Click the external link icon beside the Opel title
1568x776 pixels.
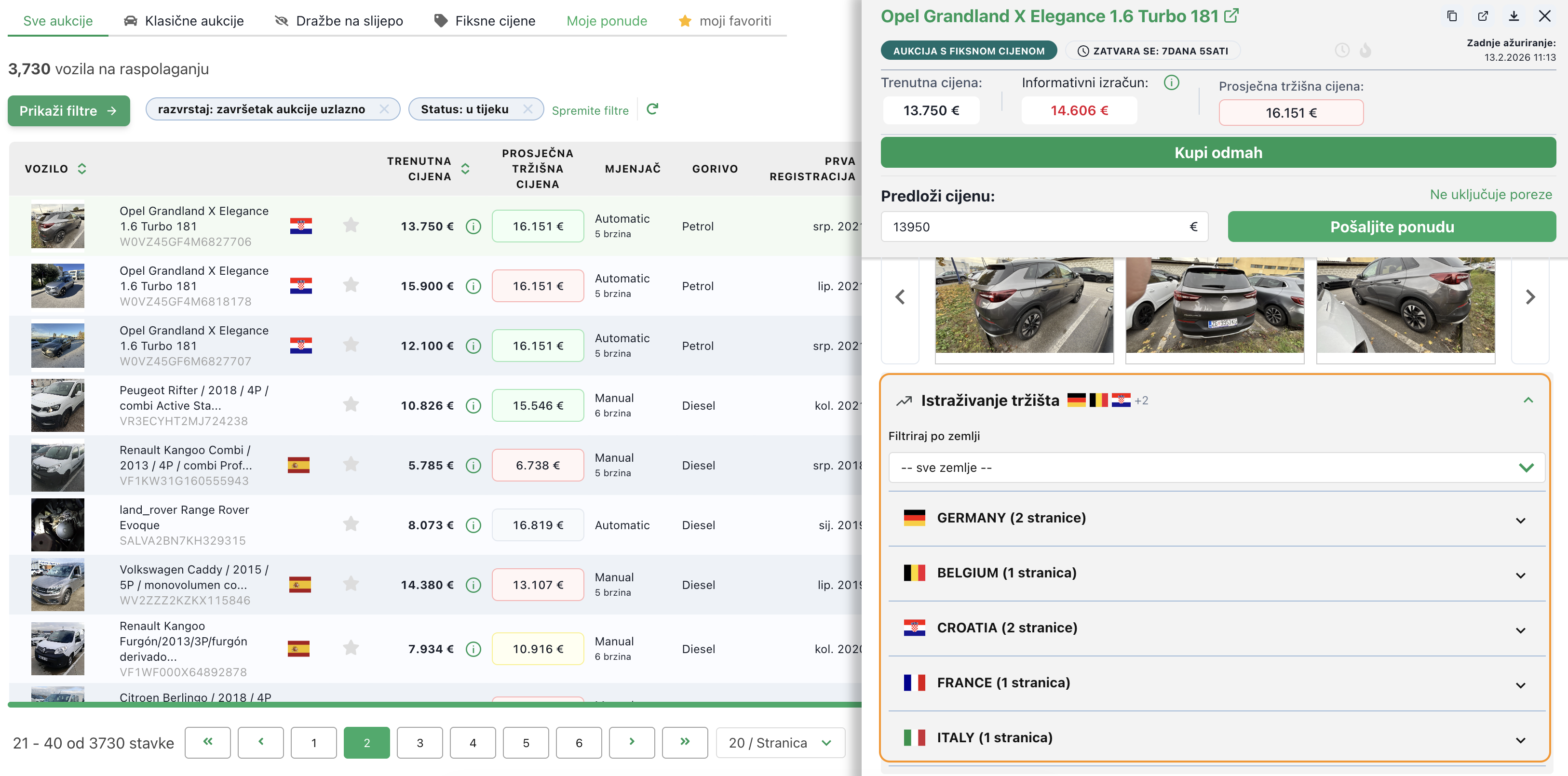[1231, 16]
